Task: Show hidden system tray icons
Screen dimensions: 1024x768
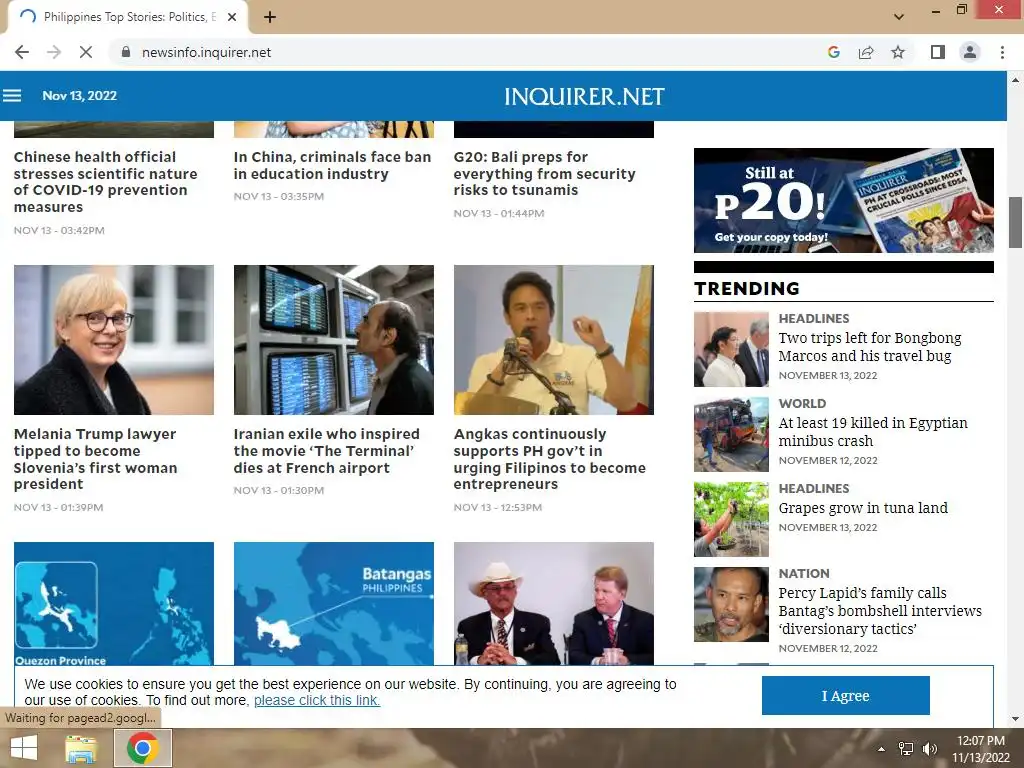Action: [881, 749]
